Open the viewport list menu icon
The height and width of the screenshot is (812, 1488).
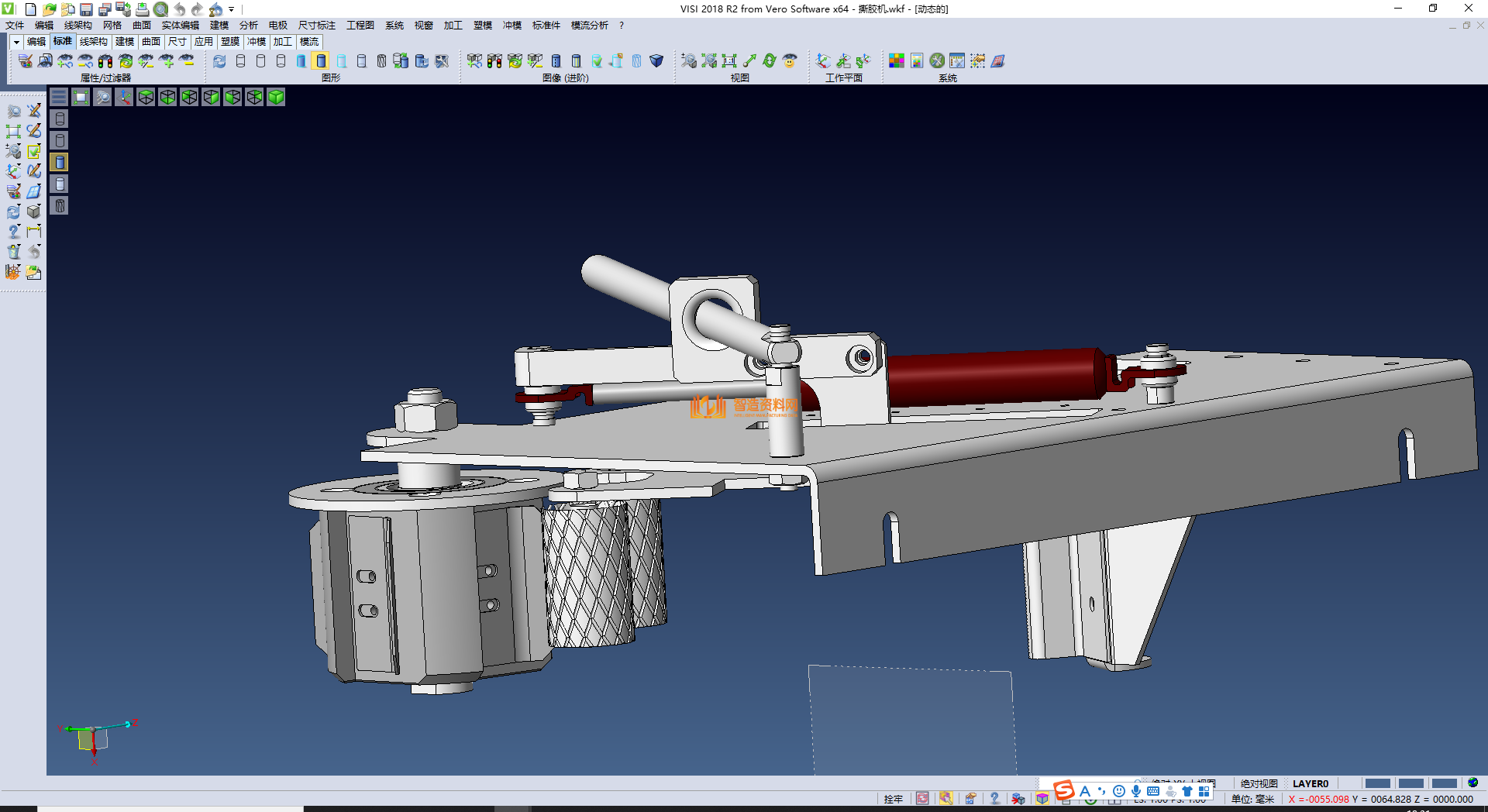tap(59, 97)
